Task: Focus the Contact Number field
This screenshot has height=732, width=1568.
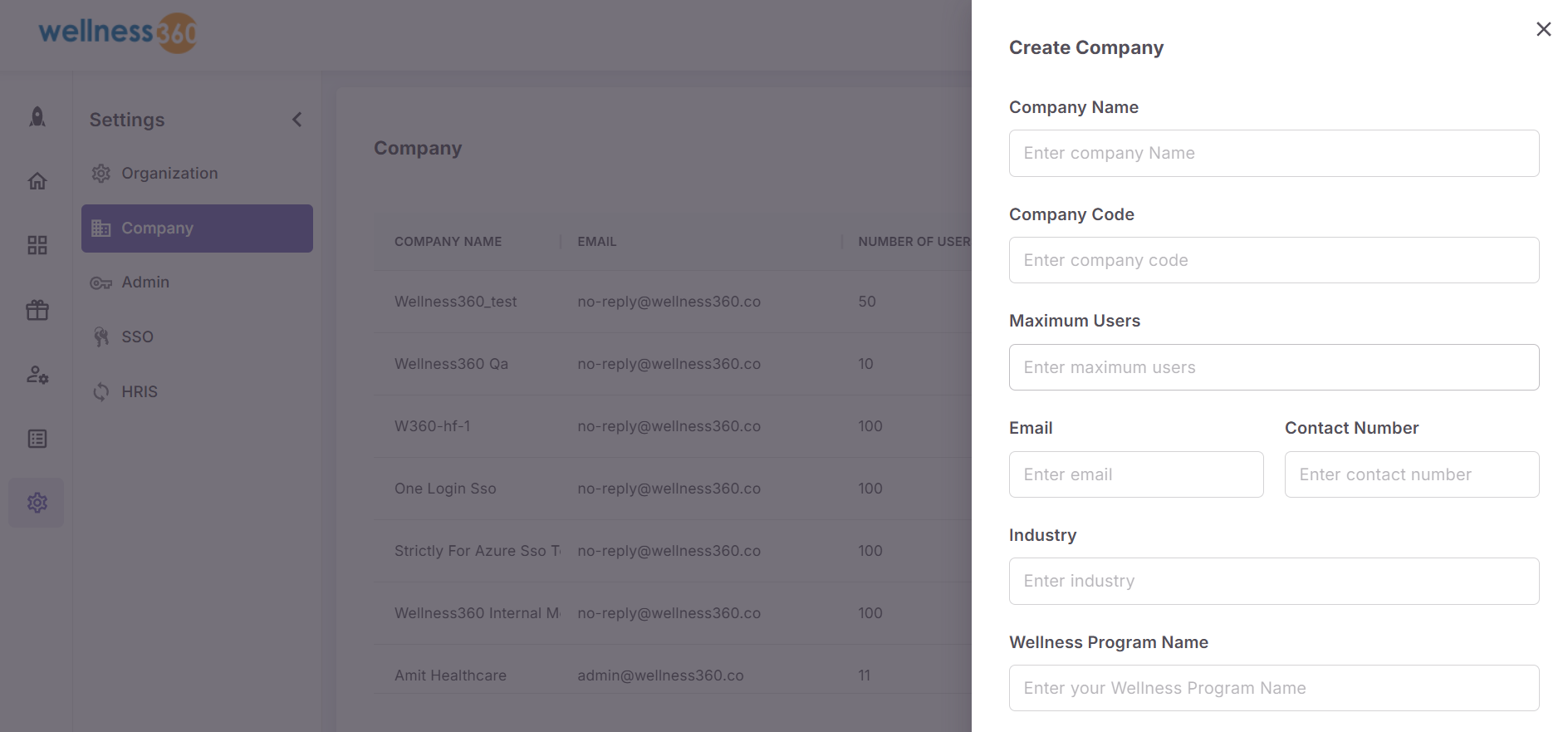Action: coord(1412,474)
